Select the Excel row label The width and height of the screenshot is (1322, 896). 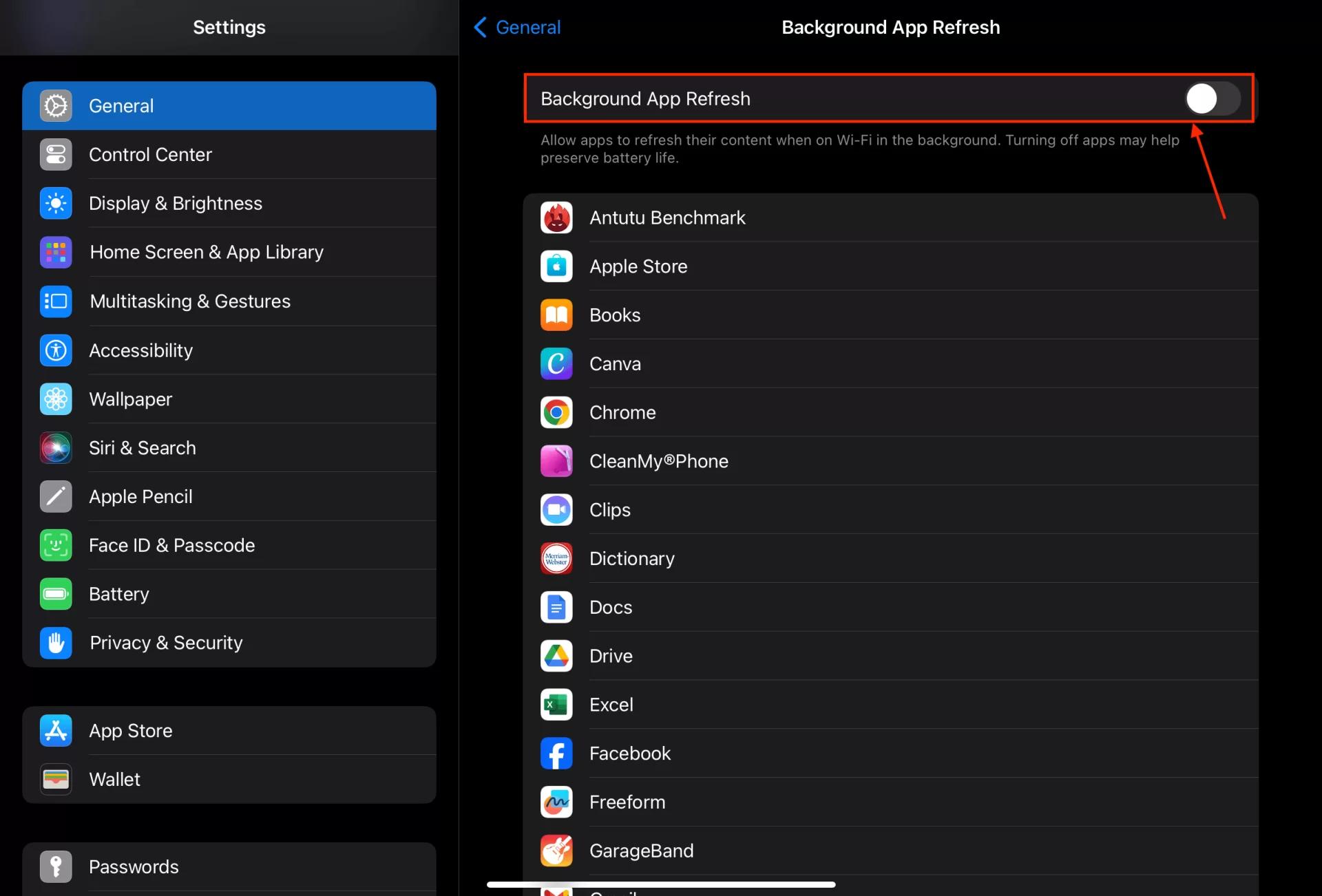611,705
